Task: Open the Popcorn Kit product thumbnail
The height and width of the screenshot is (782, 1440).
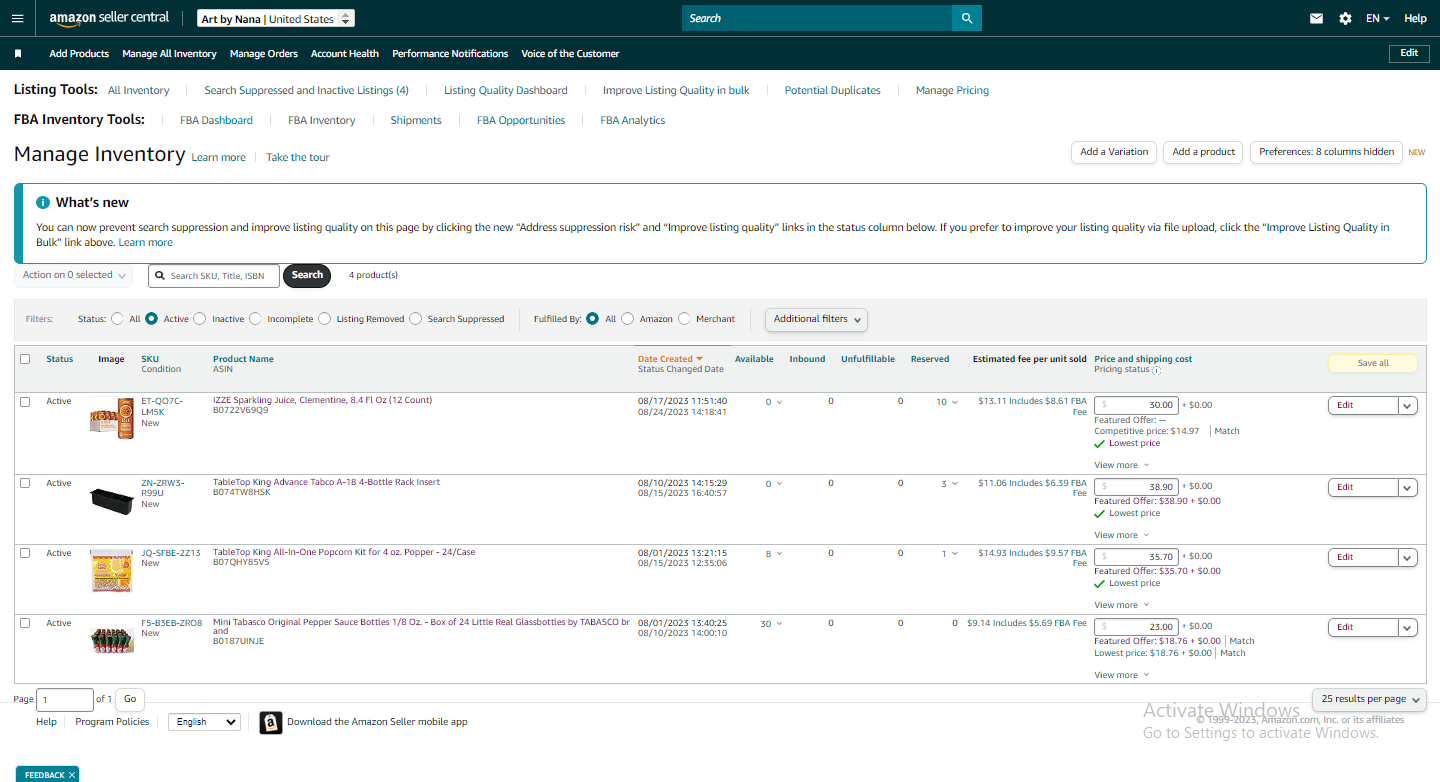Action: (x=111, y=570)
